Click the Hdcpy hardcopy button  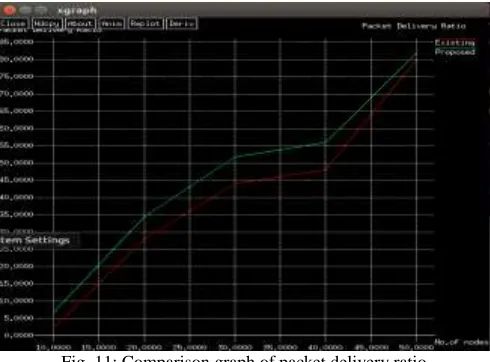click(47, 24)
